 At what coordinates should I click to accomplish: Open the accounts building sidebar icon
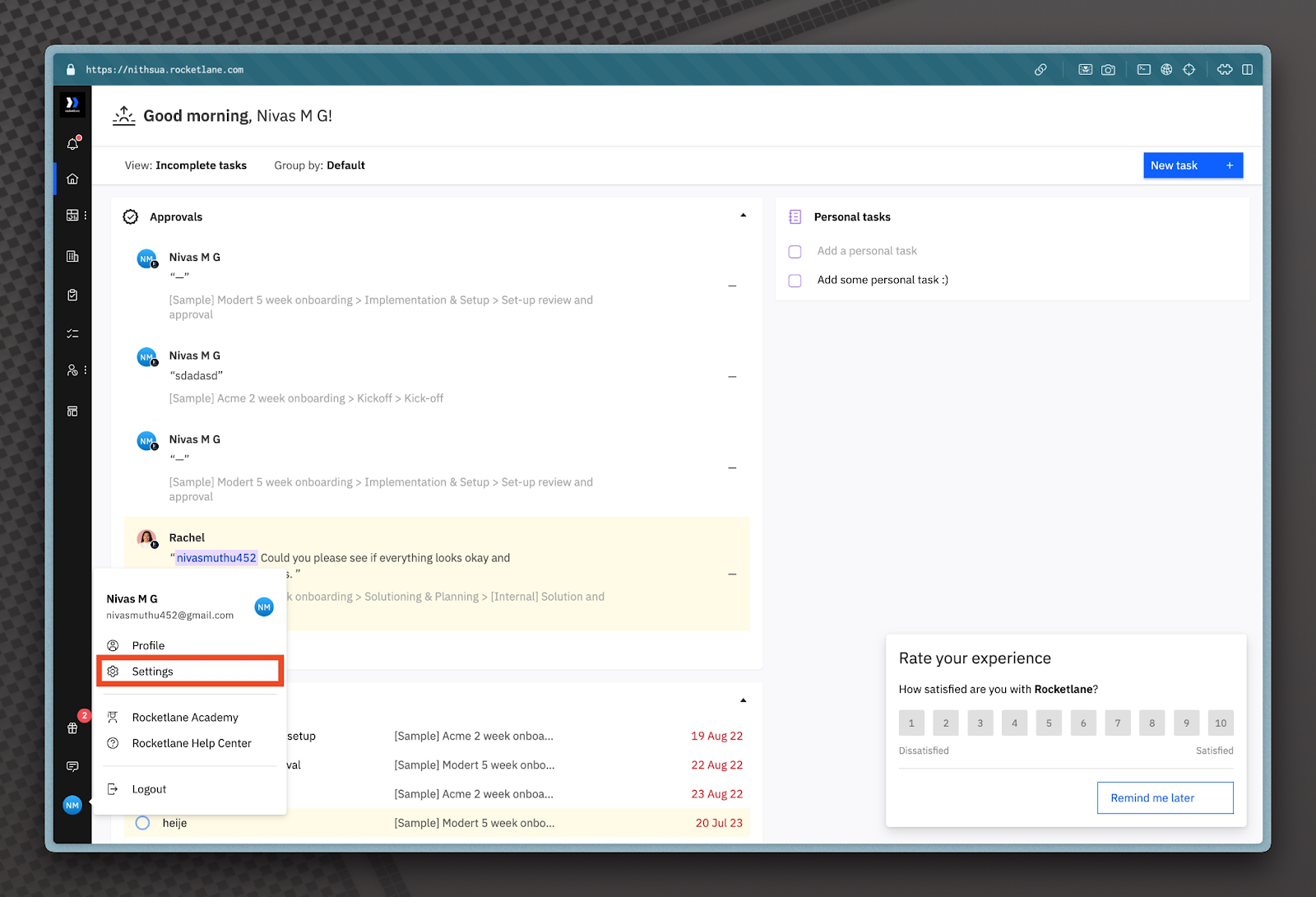pyautogui.click(x=72, y=257)
